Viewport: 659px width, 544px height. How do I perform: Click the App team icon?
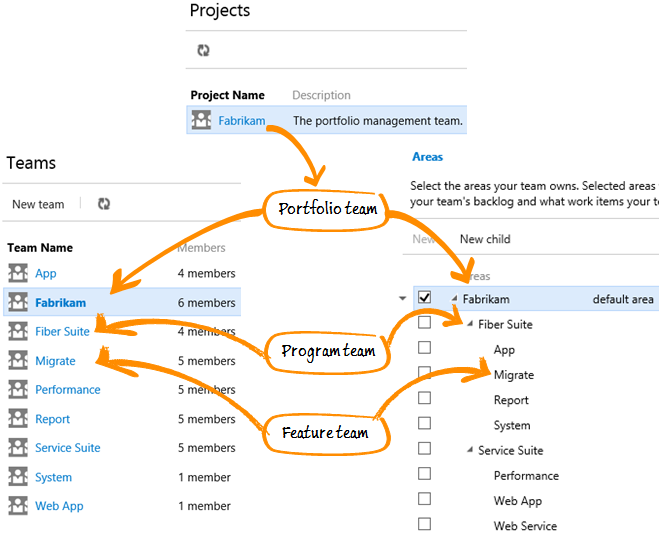tap(17, 273)
